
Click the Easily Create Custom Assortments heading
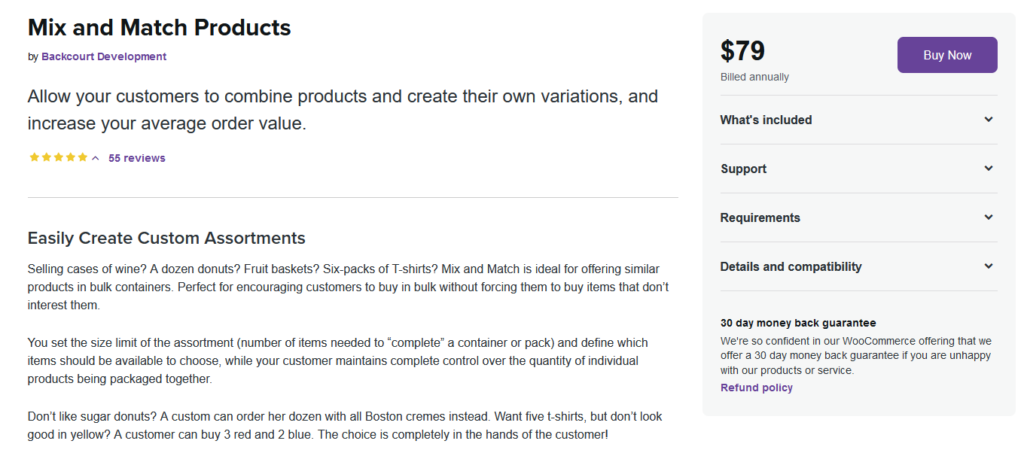tap(167, 238)
